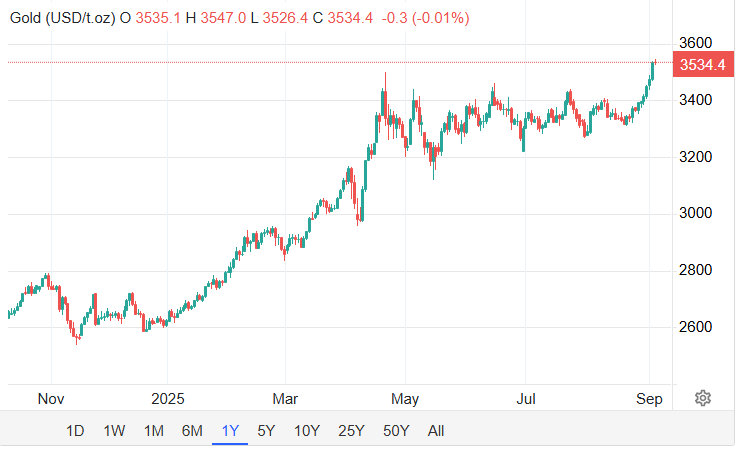View the 25Y chart range
The width and height of the screenshot is (740, 450).
click(351, 431)
